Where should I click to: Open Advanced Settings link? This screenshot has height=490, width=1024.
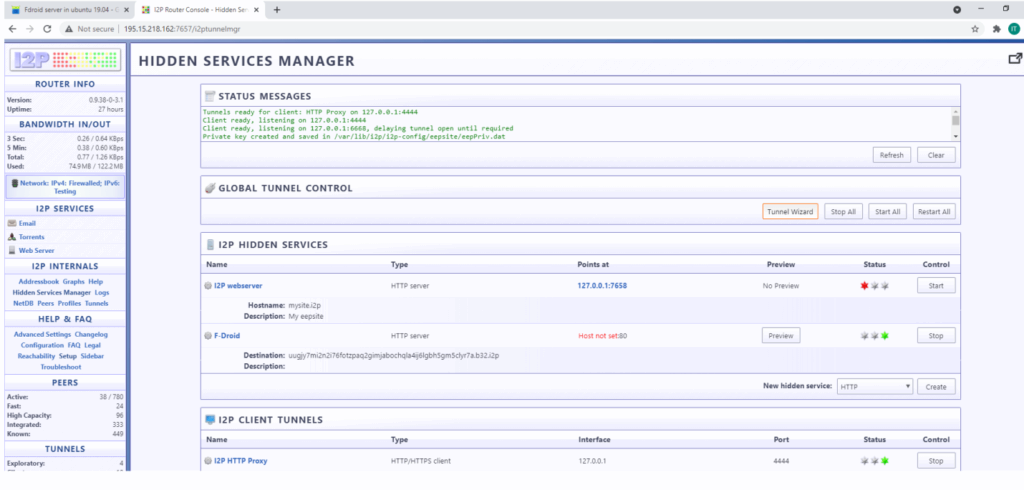click(42, 335)
